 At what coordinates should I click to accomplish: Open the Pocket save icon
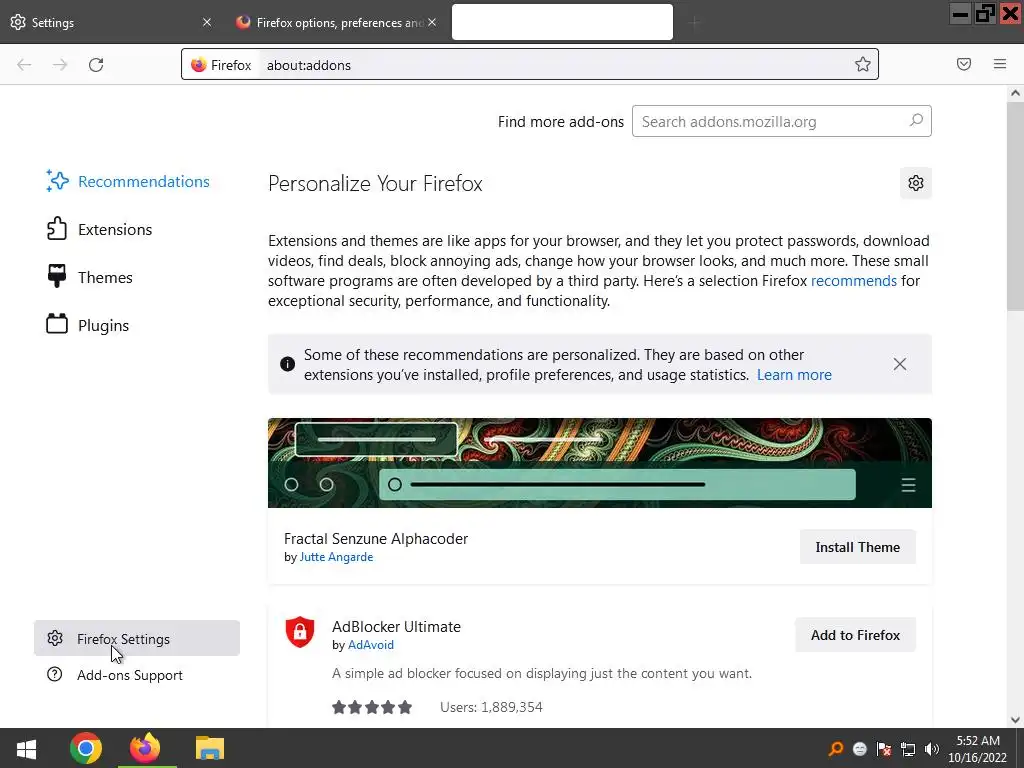click(964, 64)
